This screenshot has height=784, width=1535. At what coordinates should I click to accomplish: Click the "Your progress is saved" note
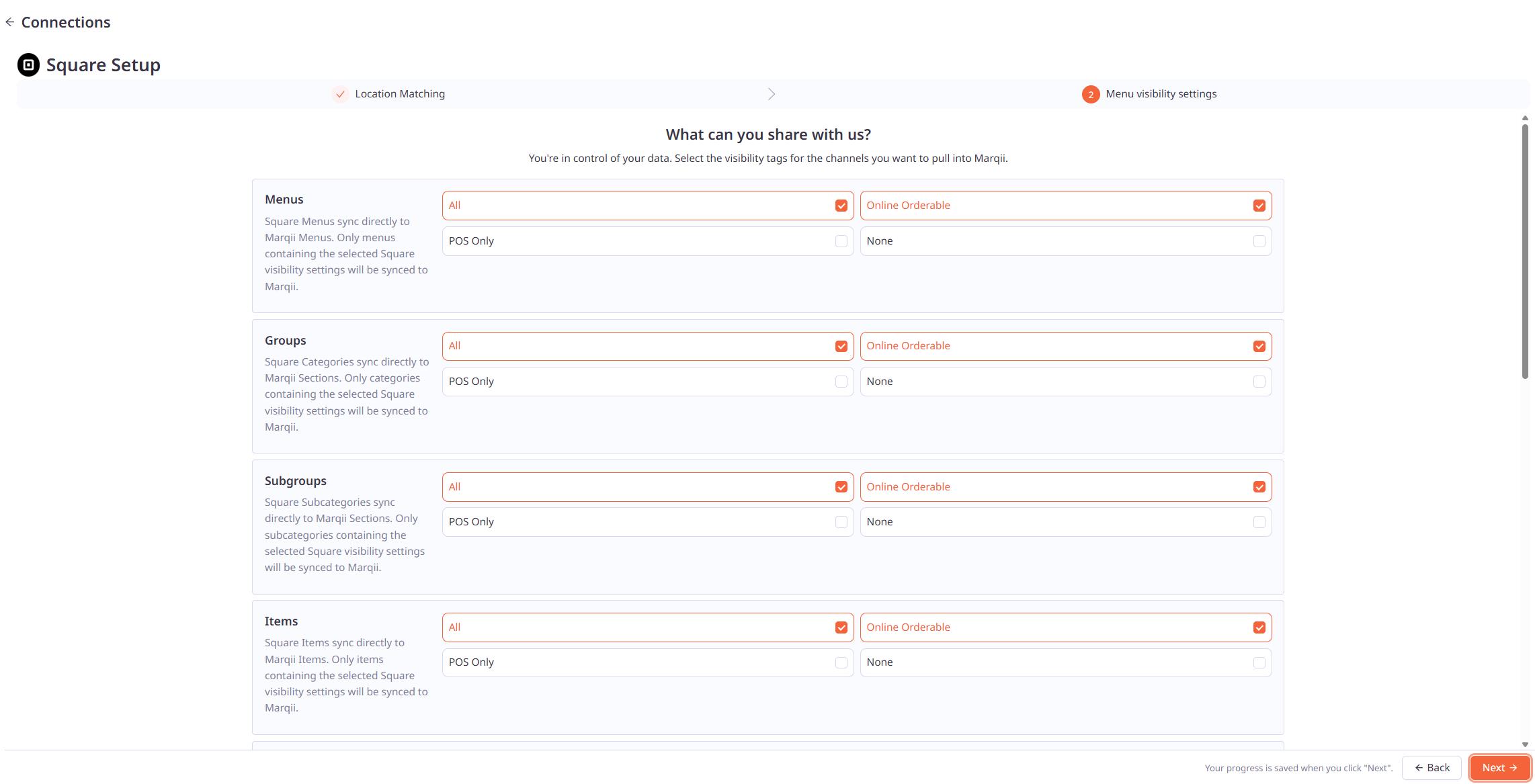coord(1298,768)
